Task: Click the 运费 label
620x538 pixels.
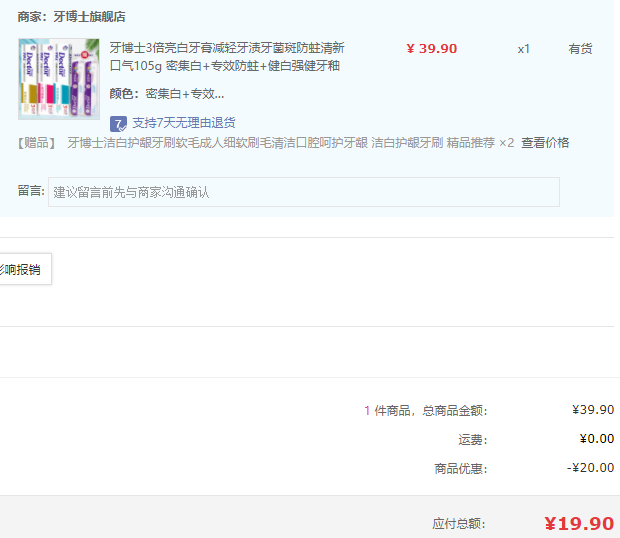Action: 473,440
